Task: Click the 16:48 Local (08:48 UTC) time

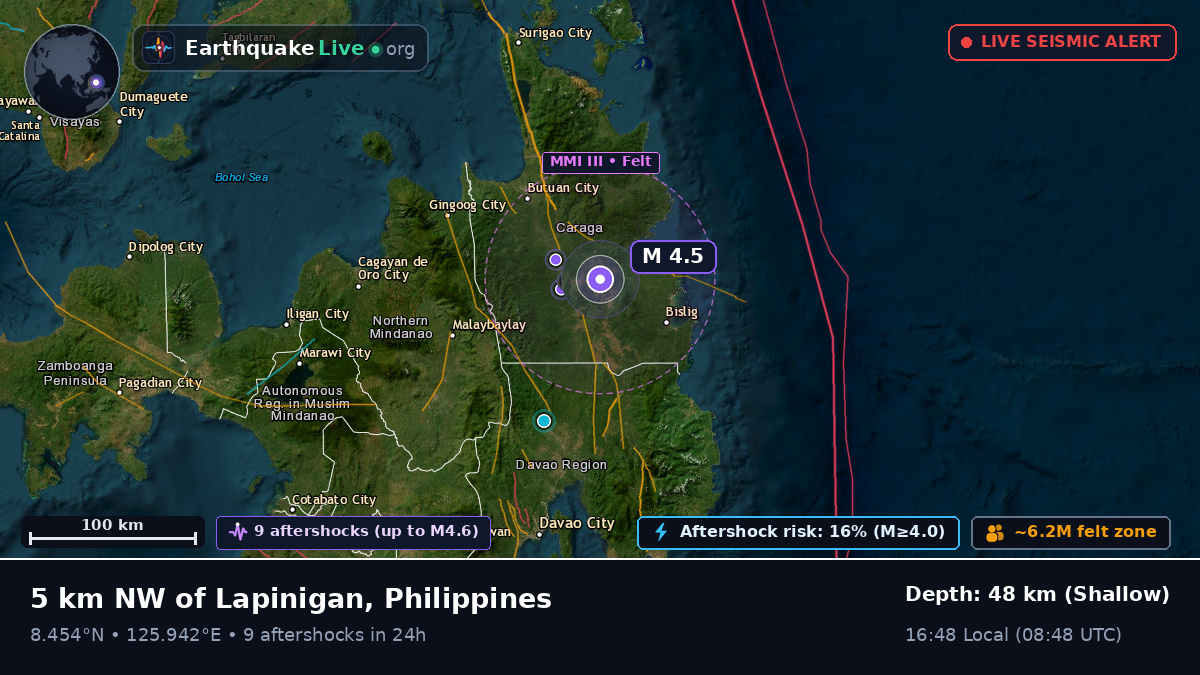Action: point(1013,635)
